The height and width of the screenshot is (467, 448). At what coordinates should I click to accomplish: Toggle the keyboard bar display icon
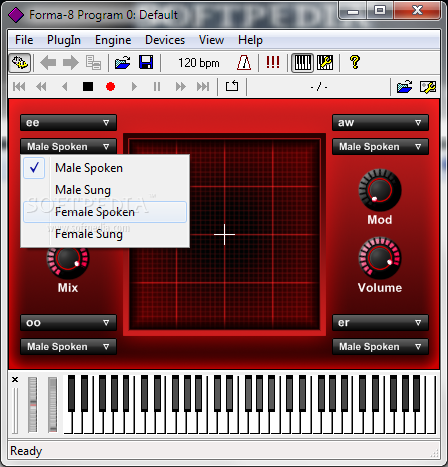click(303, 63)
